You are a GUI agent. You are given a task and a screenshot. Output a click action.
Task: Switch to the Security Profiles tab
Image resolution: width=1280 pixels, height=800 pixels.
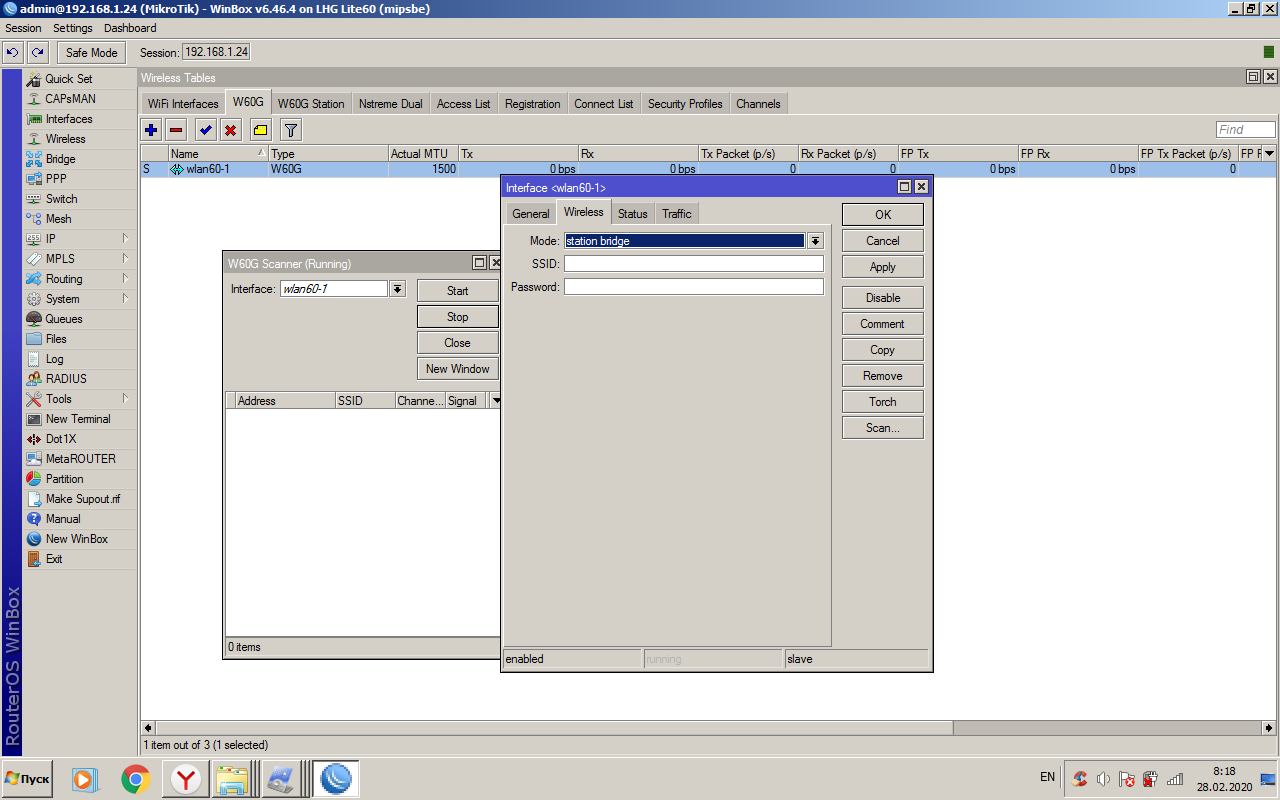click(684, 104)
